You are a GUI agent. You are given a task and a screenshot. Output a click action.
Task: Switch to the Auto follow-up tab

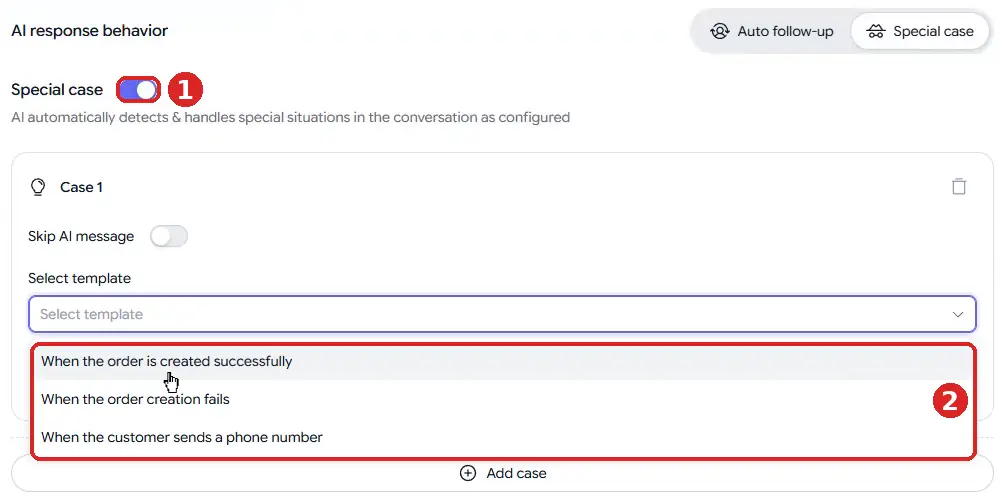[772, 31]
